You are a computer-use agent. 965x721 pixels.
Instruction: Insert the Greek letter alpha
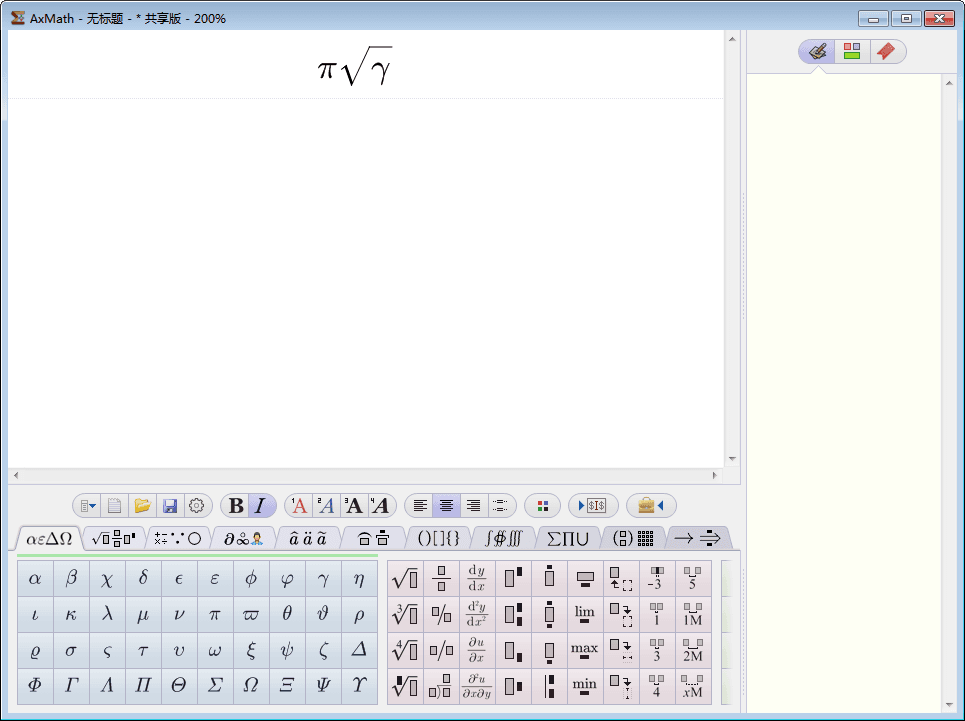click(x=35, y=579)
